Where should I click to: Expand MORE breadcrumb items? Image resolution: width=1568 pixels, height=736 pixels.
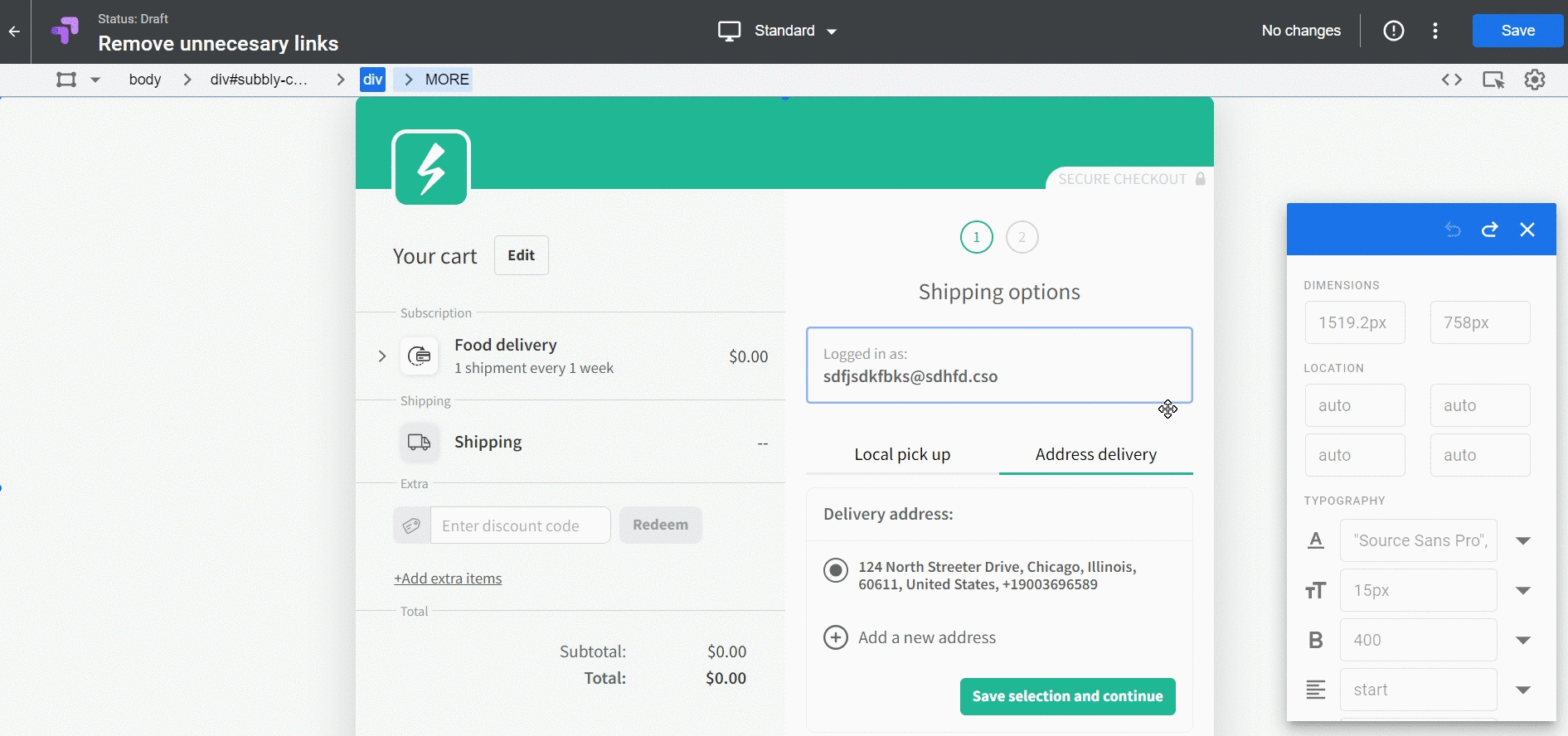pos(434,80)
